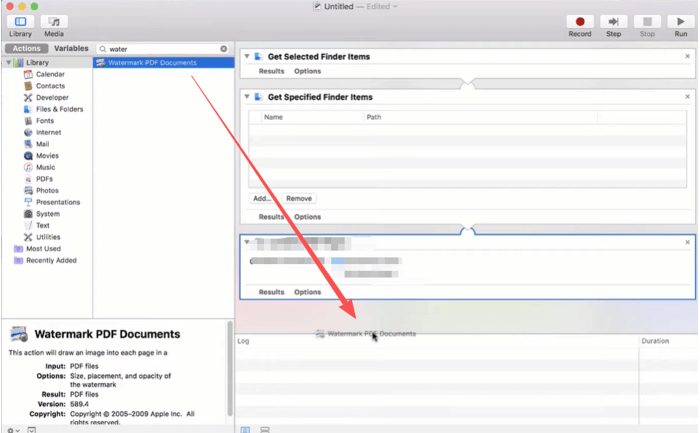Viewport: 700px width, 433px height.
Task: Click the Untitled document proxy icon
Action: (317, 6)
